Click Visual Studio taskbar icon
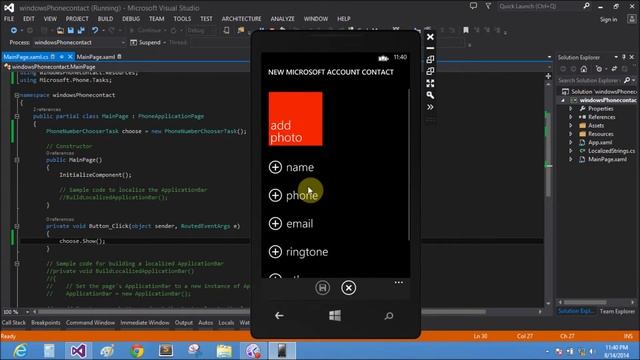 tap(78, 351)
